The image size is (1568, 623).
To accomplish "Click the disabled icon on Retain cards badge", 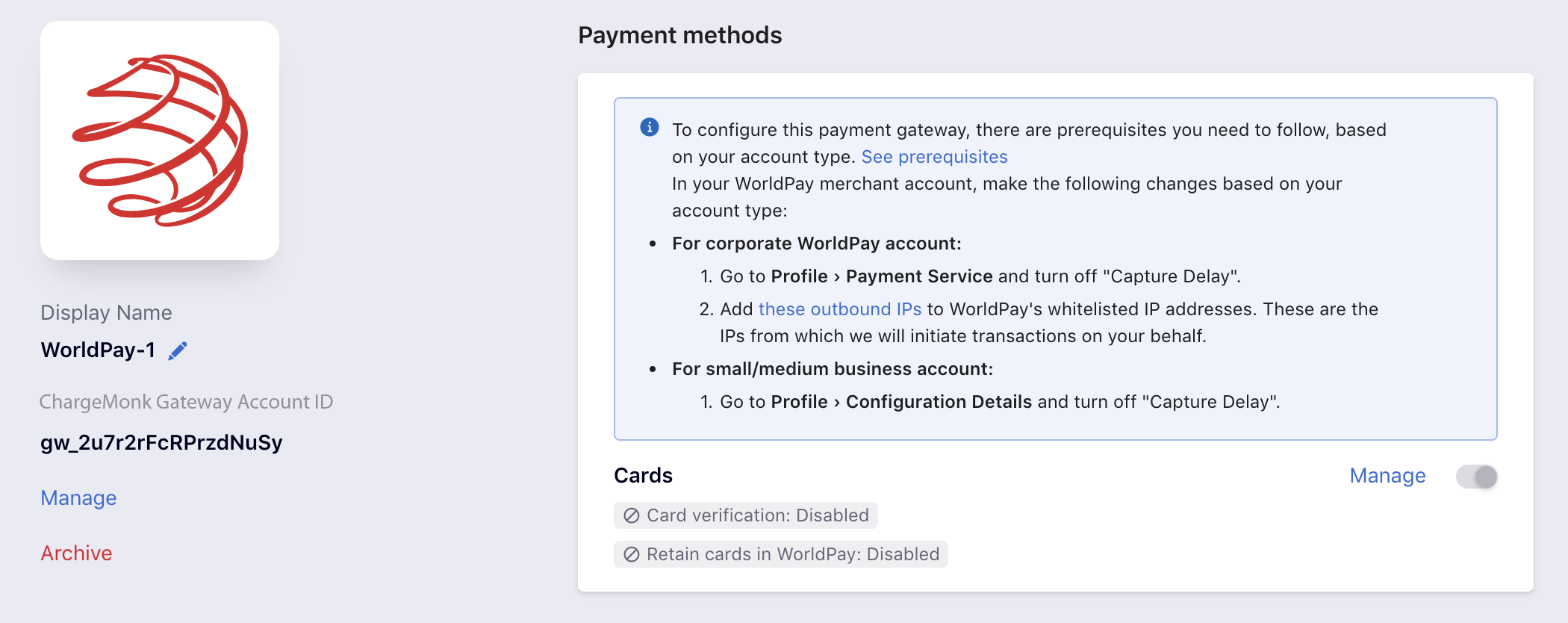I will tap(632, 554).
